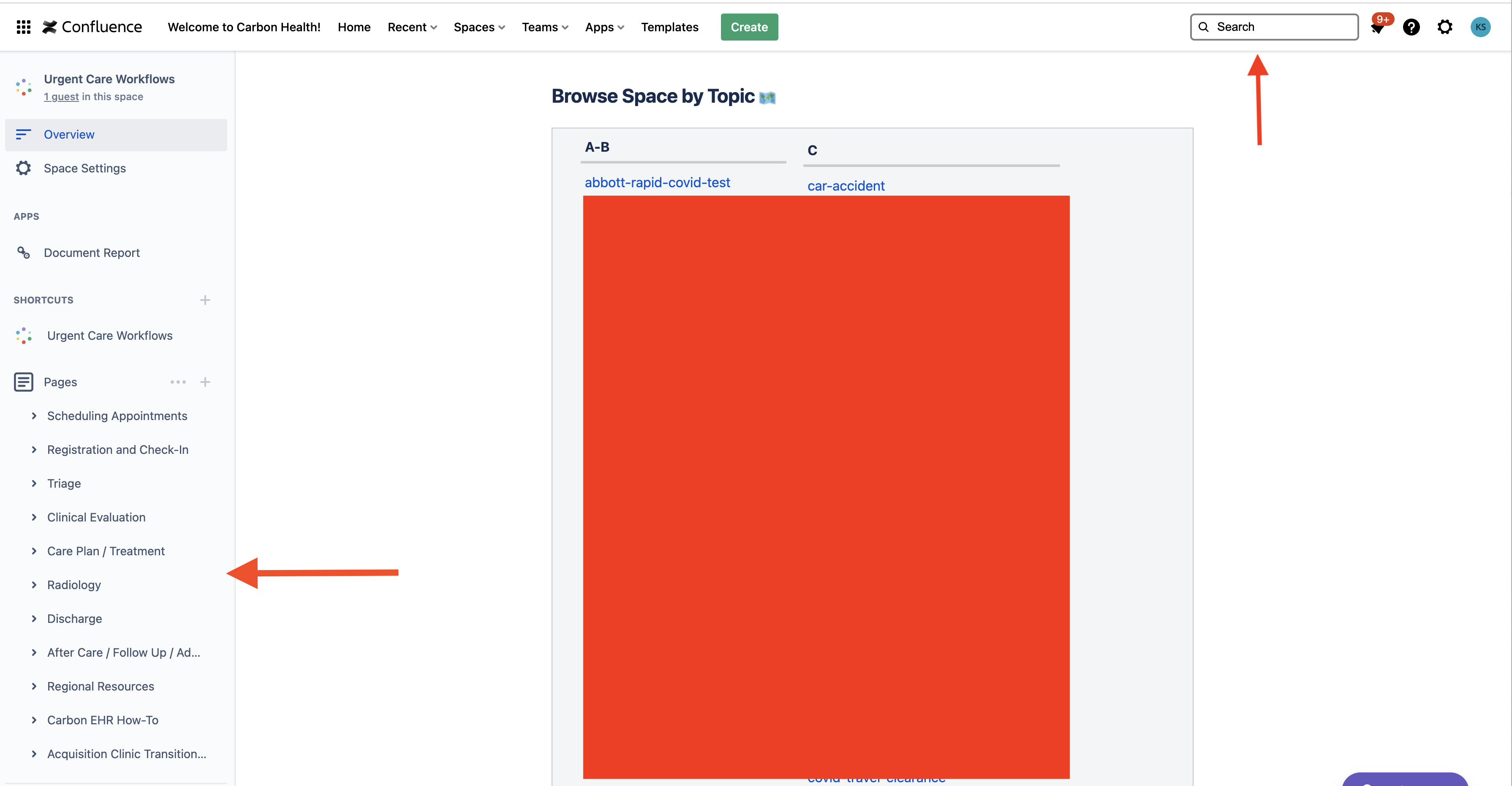Open the Apps dropdown menu
This screenshot has width=1512, height=786.
coord(604,27)
